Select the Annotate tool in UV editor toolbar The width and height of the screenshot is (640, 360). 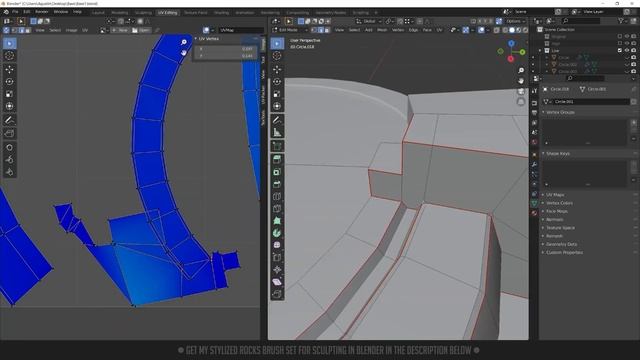(9, 120)
